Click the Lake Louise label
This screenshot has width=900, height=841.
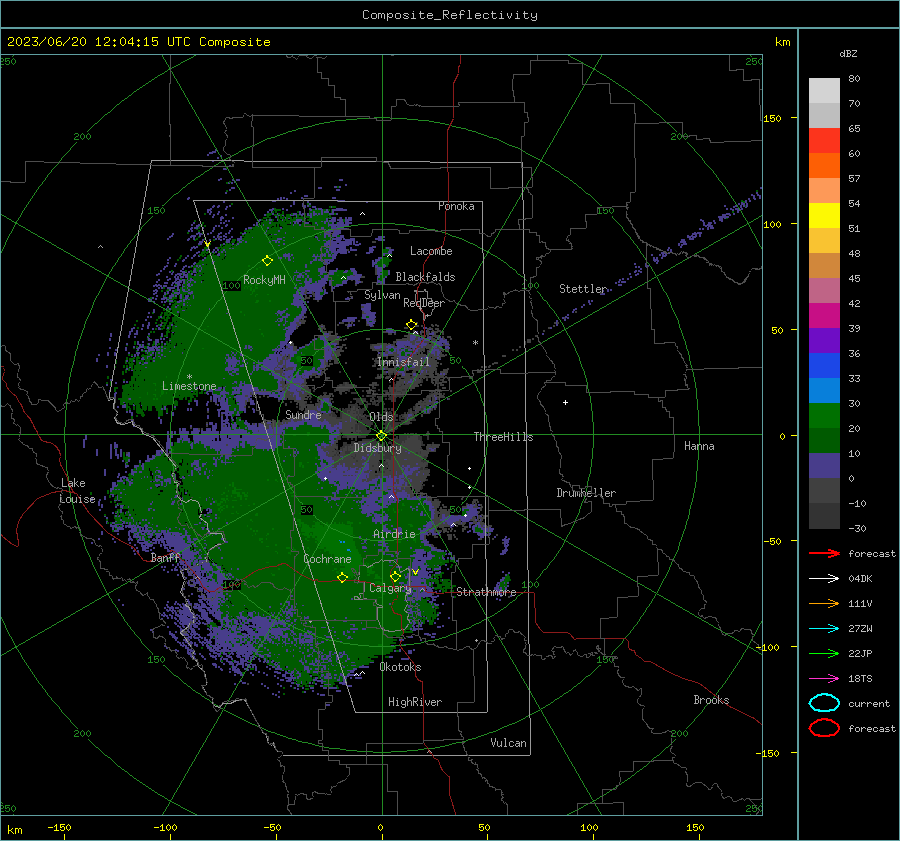(77, 491)
